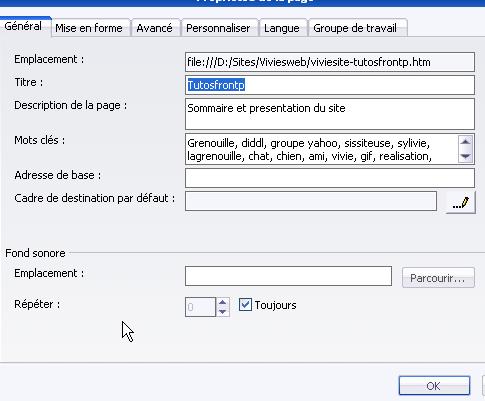This screenshot has height=401, width=485.
Task: Click the Parcourir button
Action: point(438,278)
